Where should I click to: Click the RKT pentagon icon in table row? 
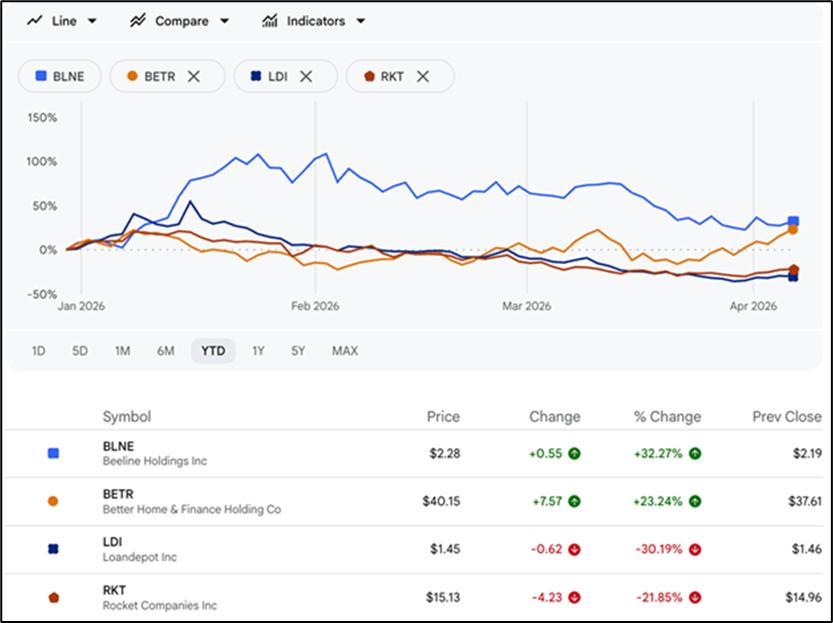coord(53,597)
